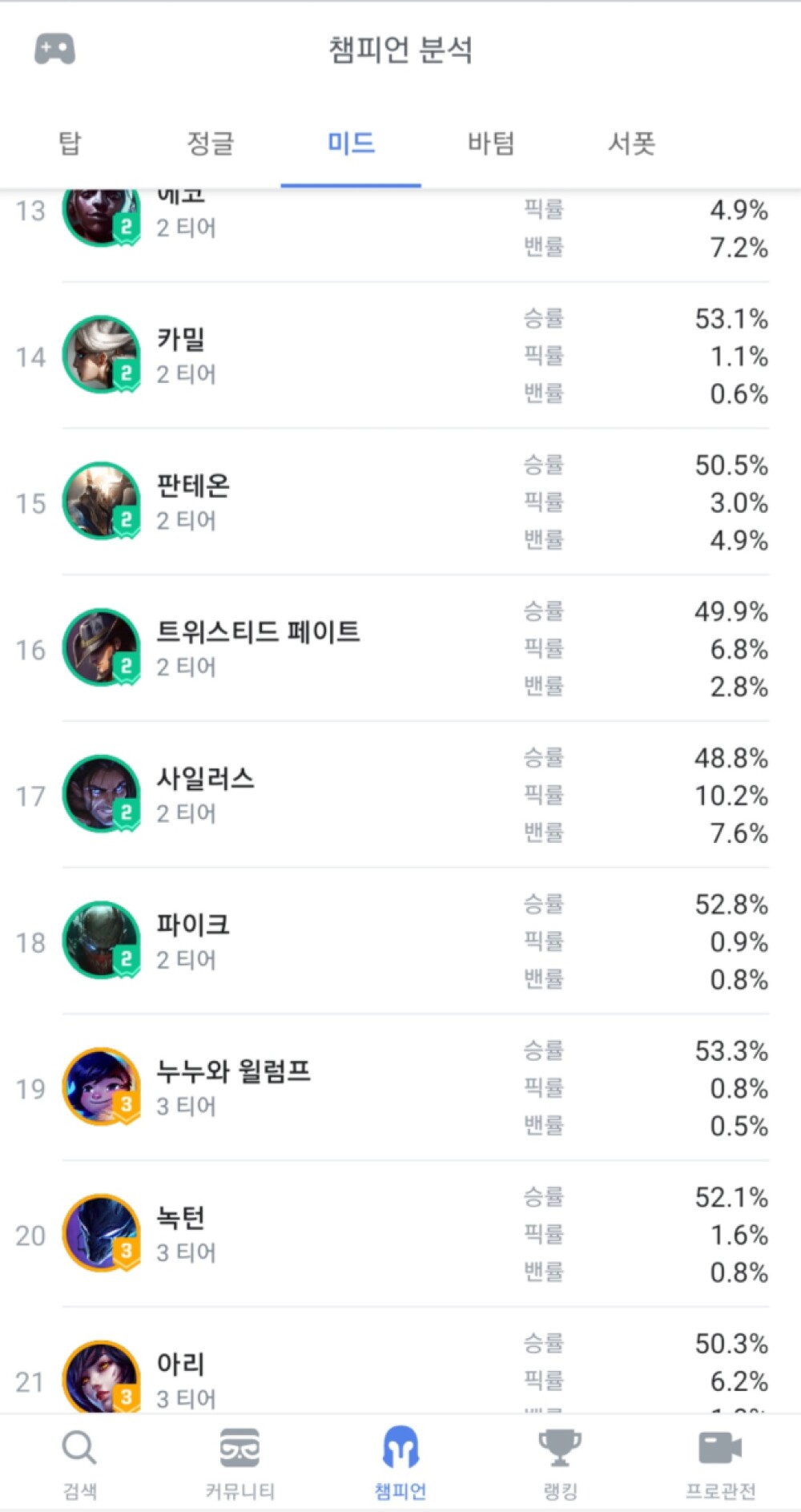
Task: Open the 프로관전 camera icon
Action: pyautogui.click(x=720, y=1448)
